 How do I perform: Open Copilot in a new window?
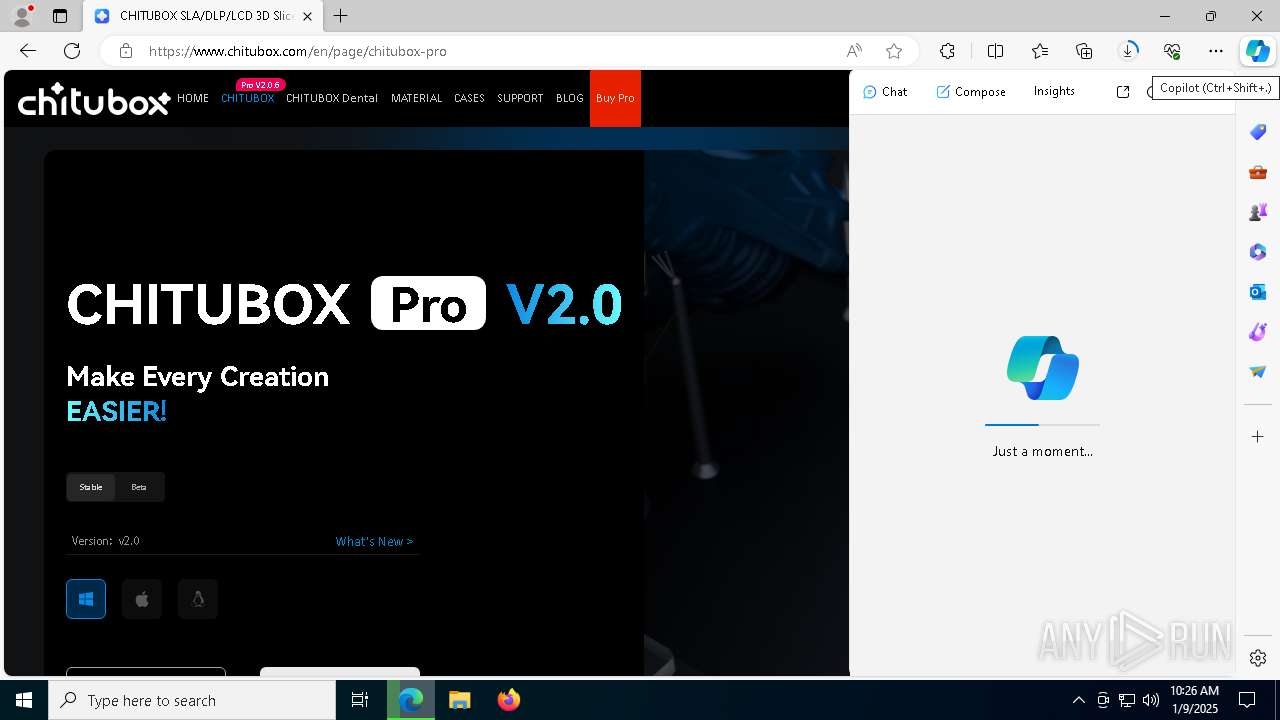click(1123, 92)
